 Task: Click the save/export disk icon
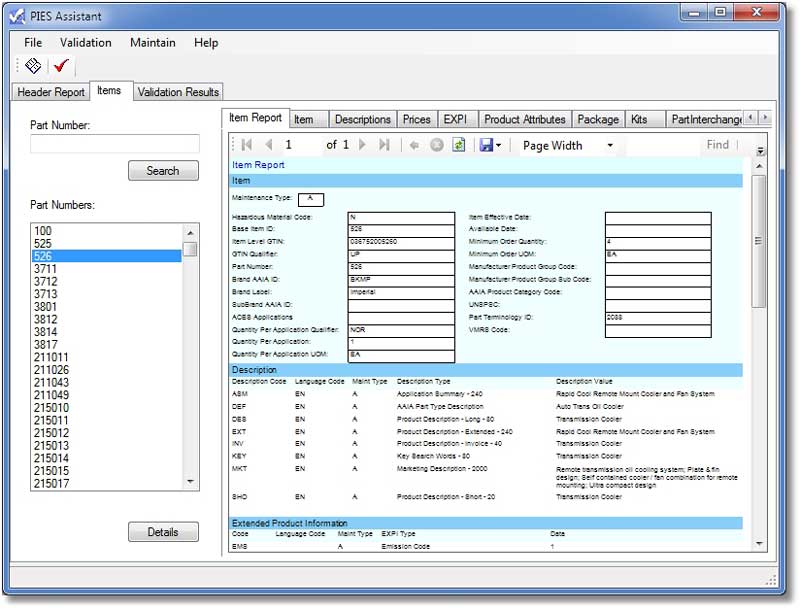click(486, 145)
